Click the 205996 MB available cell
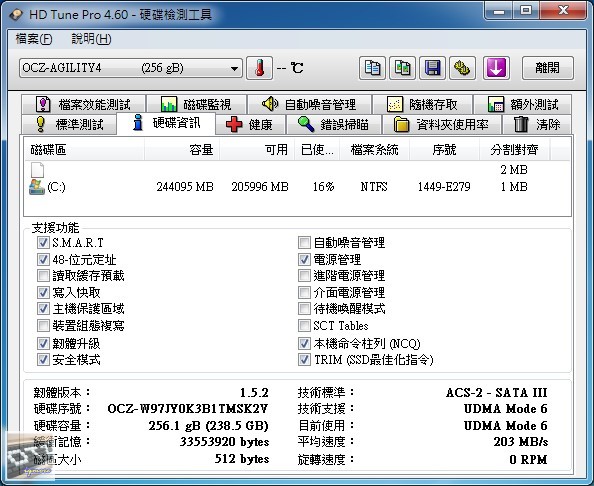Image resolution: width=594 pixels, height=486 pixels. click(260, 187)
